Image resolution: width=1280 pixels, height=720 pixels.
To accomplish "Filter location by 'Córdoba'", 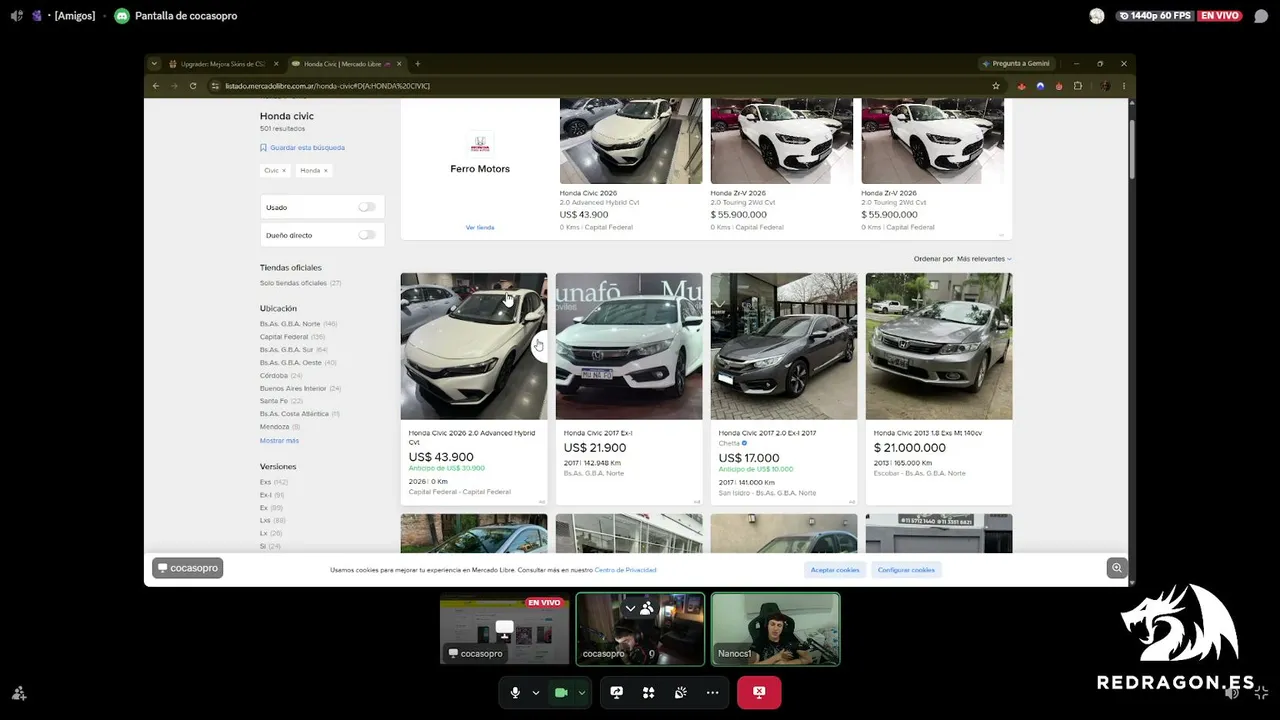I will point(274,376).
